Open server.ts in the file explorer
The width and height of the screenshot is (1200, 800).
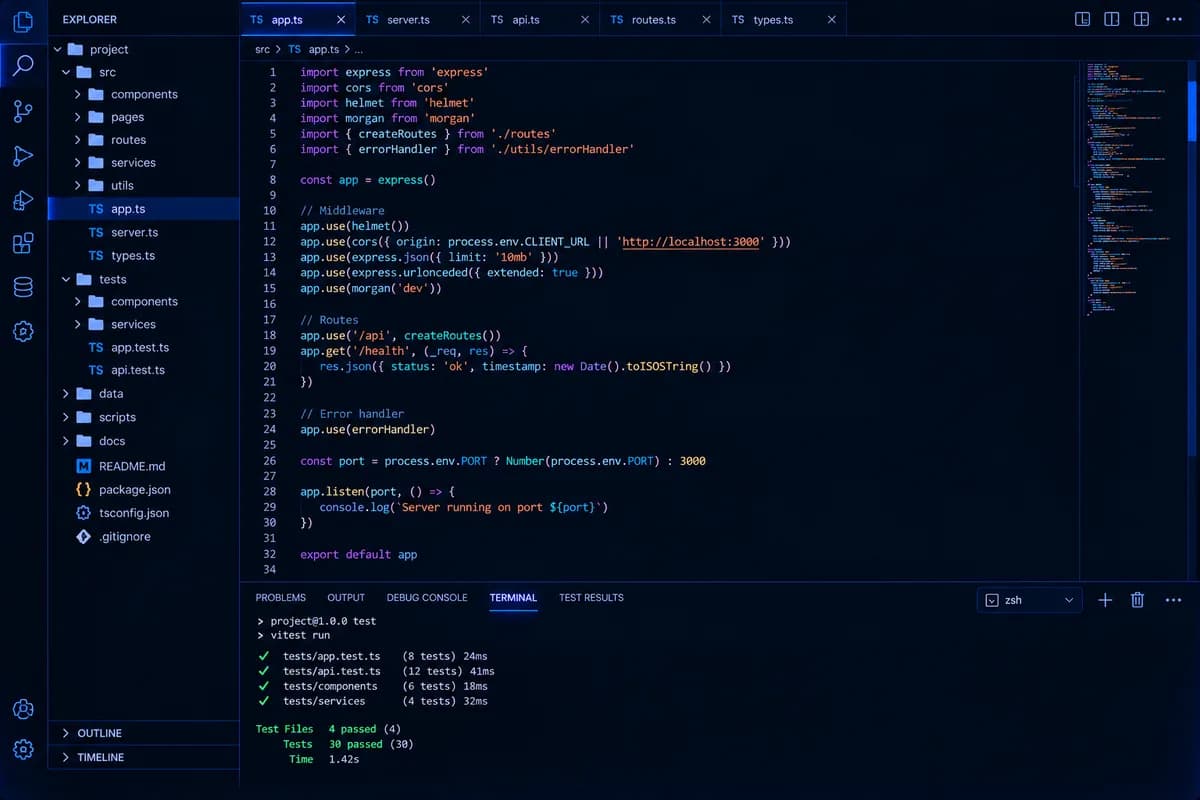pos(143,232)
